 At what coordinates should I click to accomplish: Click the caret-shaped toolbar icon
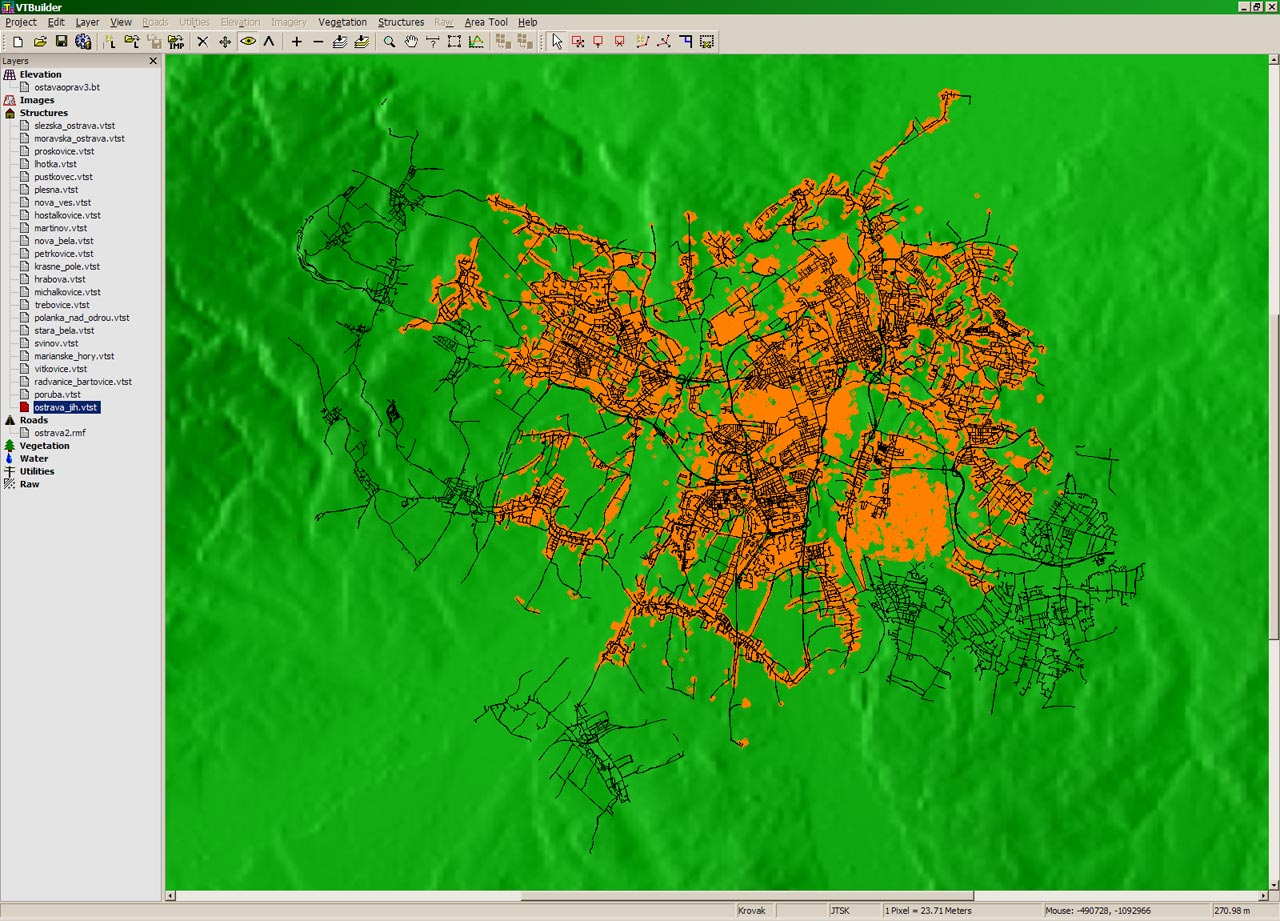269,42
